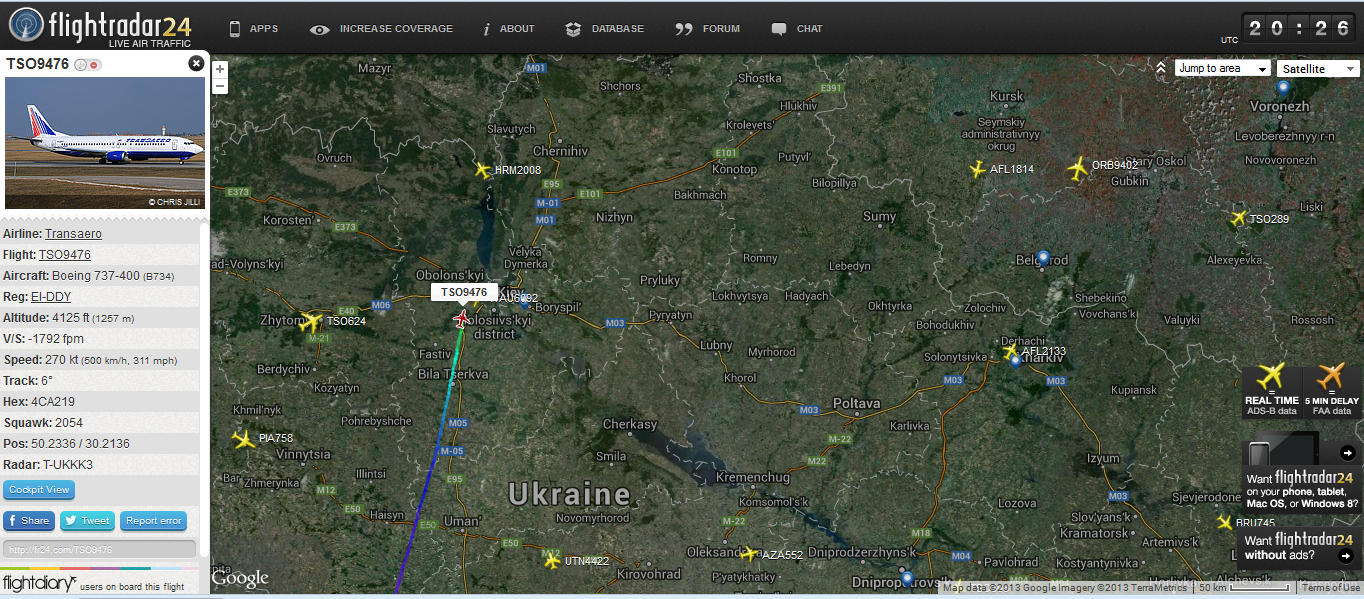Open the Satellite map type dropdown
1364x599 pixels.
tap(1317, 68)
